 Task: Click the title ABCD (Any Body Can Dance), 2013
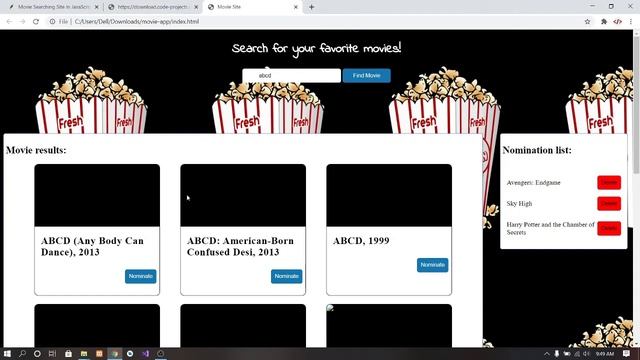coord(92,247)
